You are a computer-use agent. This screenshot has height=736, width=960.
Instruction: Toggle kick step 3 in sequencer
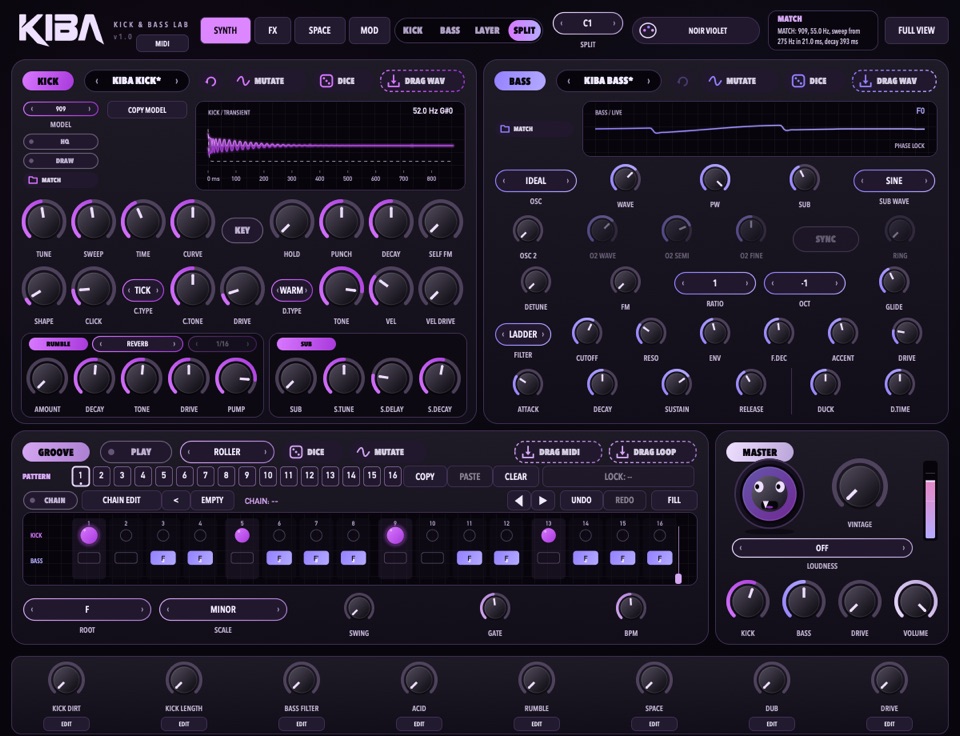coord(163,535)
